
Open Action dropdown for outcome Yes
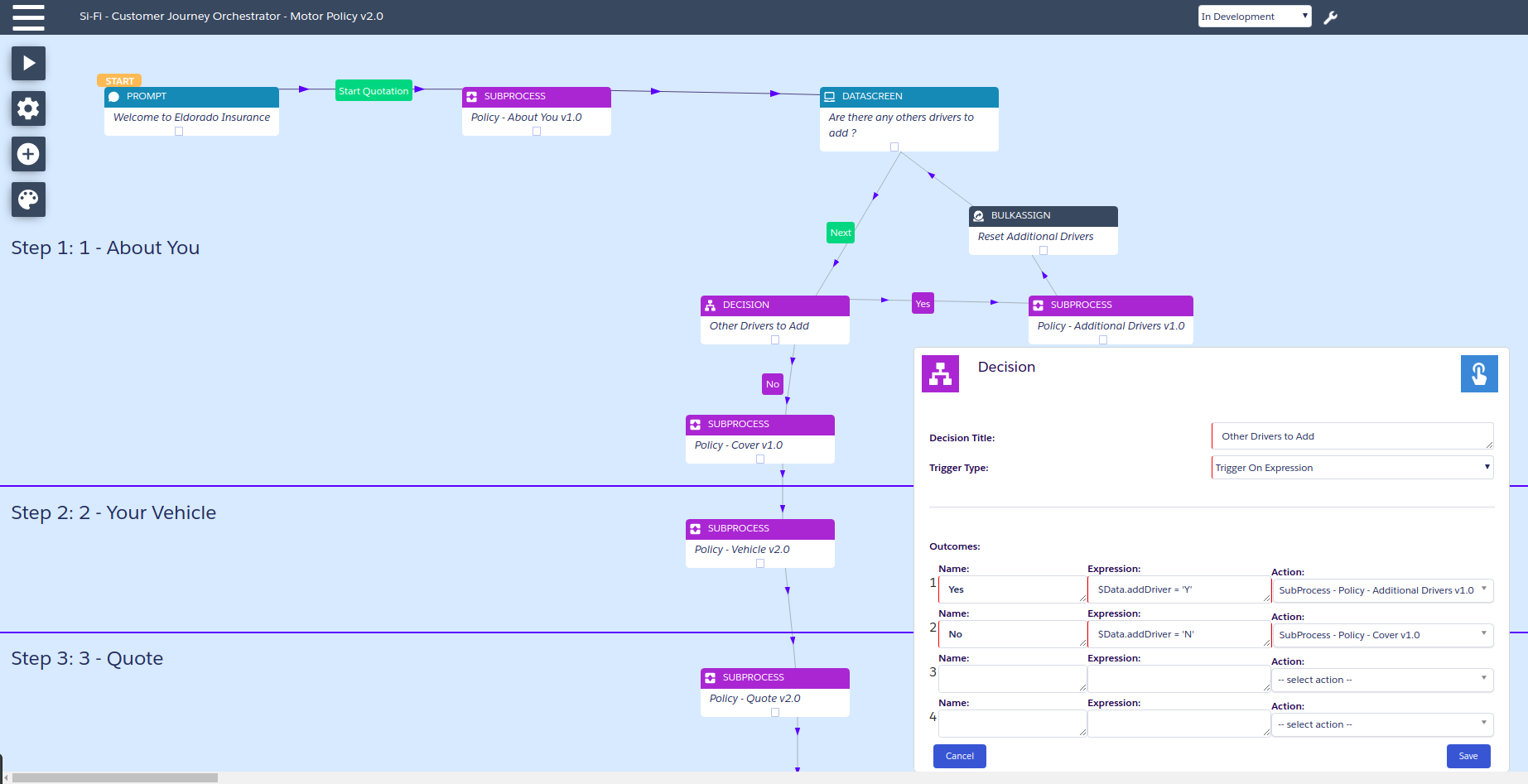(1381, 590)
